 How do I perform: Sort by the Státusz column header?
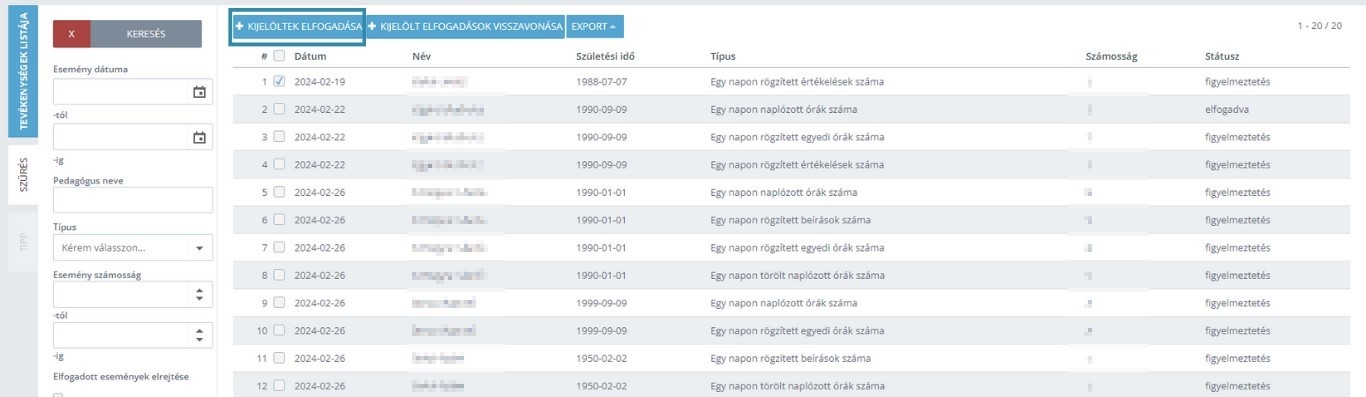click(x=1223, y=56)
